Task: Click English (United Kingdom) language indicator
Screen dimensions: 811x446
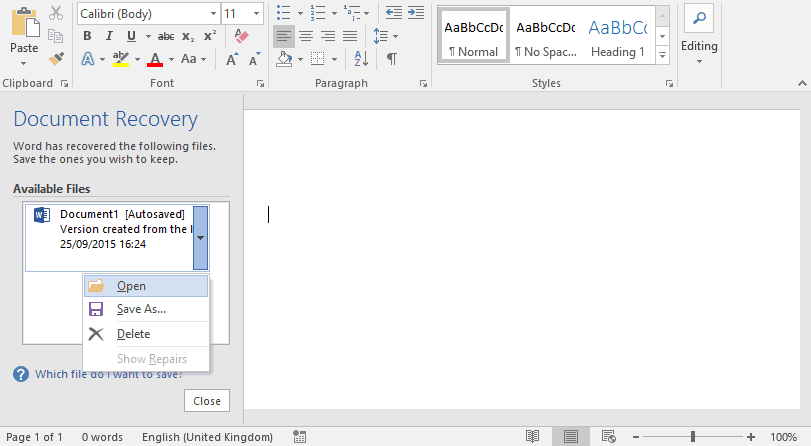Action: (x=207, y=437)
